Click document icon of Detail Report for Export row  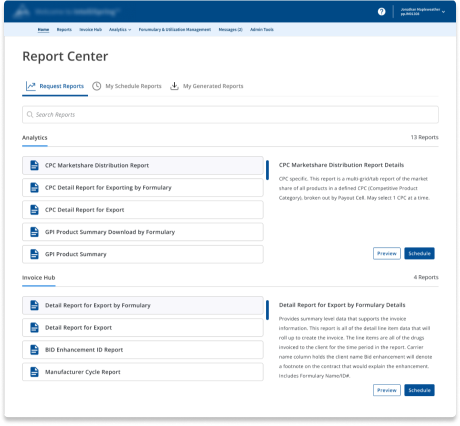[x=34, y=328]
